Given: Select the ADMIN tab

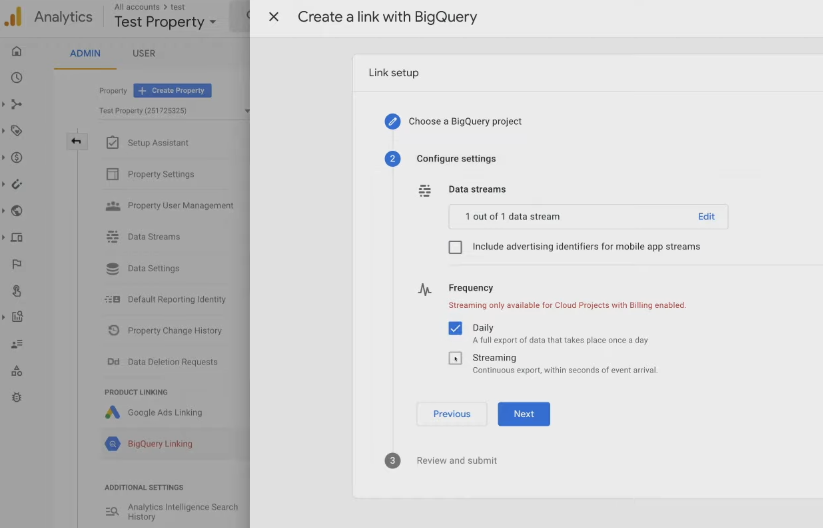Looking at the screenshot, I should pos(85,53).
